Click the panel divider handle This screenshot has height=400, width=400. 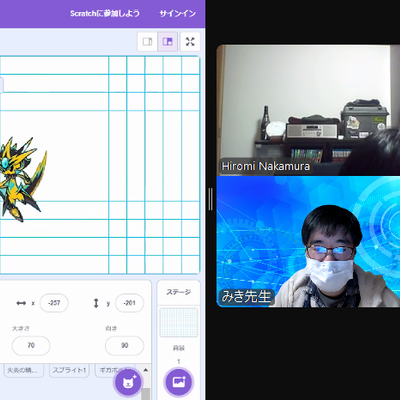(210, 199)
